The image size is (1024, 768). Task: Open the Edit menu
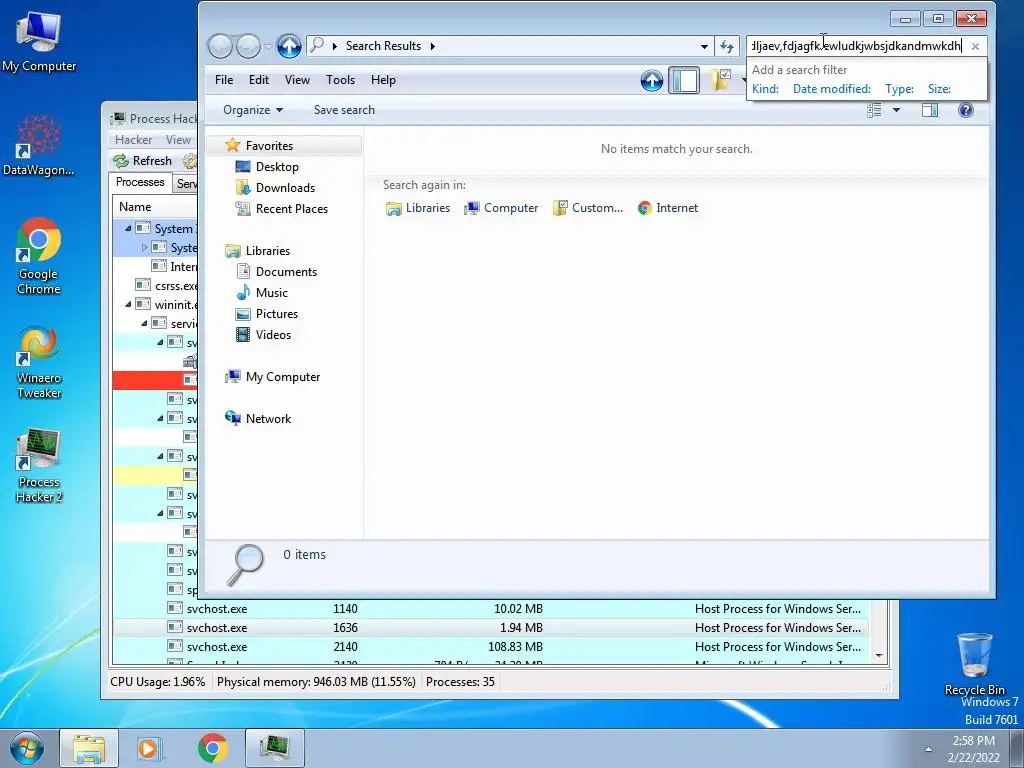[x=259, y=80]
